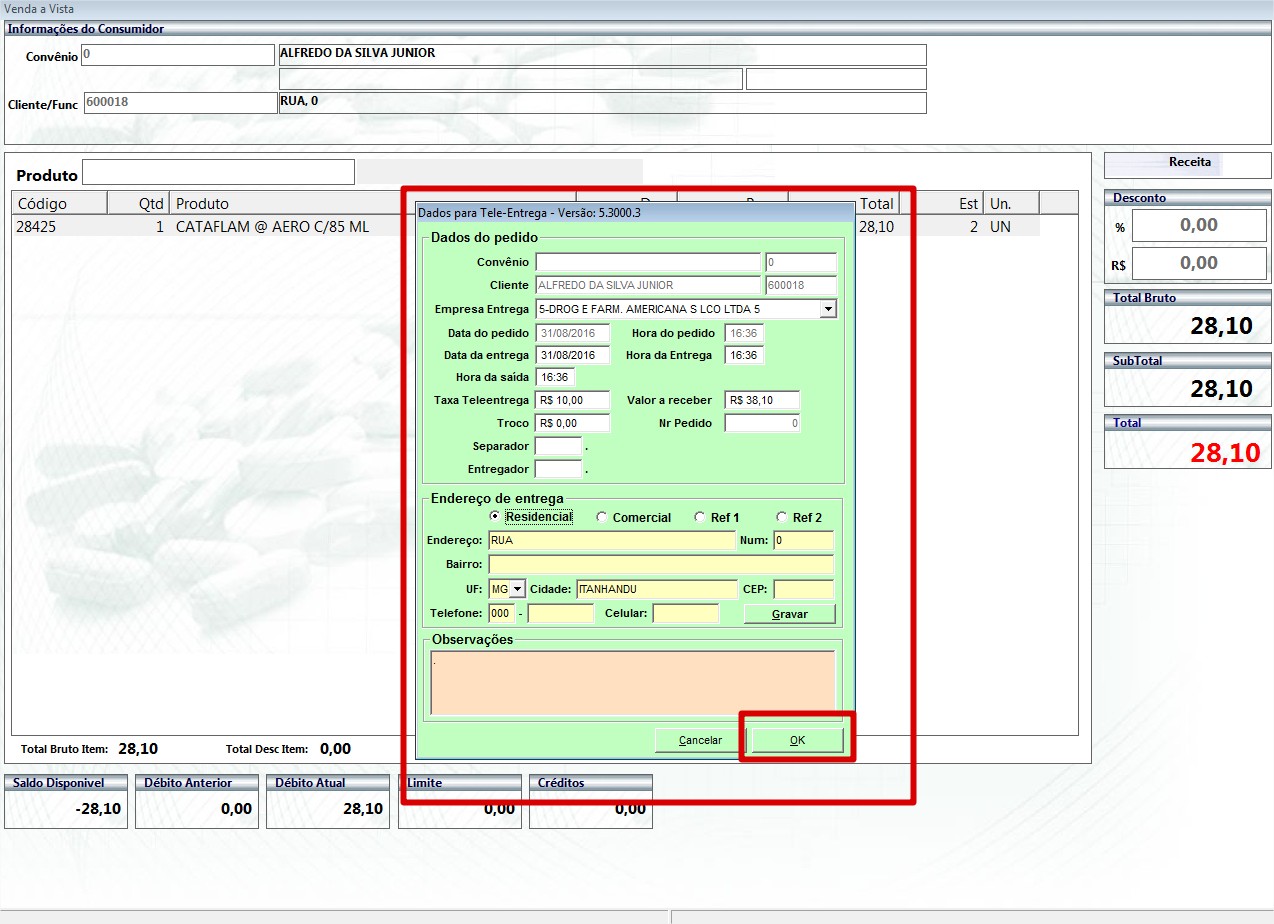The height and width of the screenshot is (924, 1274).
Task: Click the Celular number field
Action: pyautogui.click(x=685, y=613)
